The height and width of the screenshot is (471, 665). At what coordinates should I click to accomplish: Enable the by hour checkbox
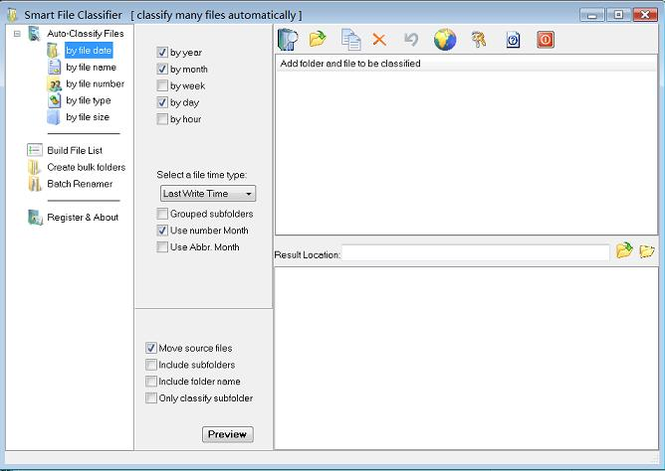pyautogui.click(x=162, y=119)
